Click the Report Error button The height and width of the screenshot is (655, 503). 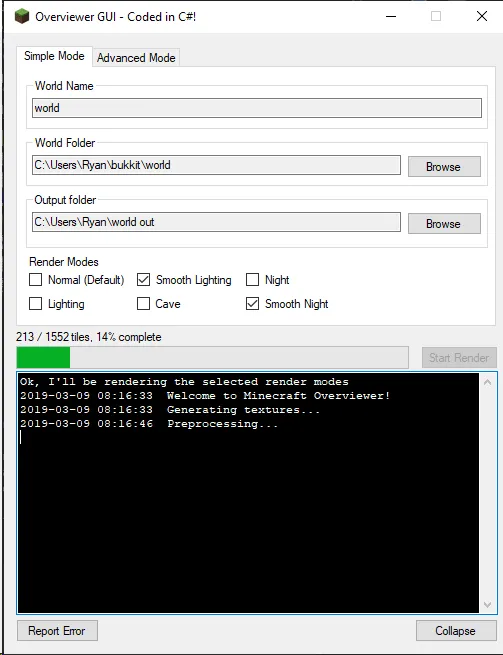[x=57, y=630]
